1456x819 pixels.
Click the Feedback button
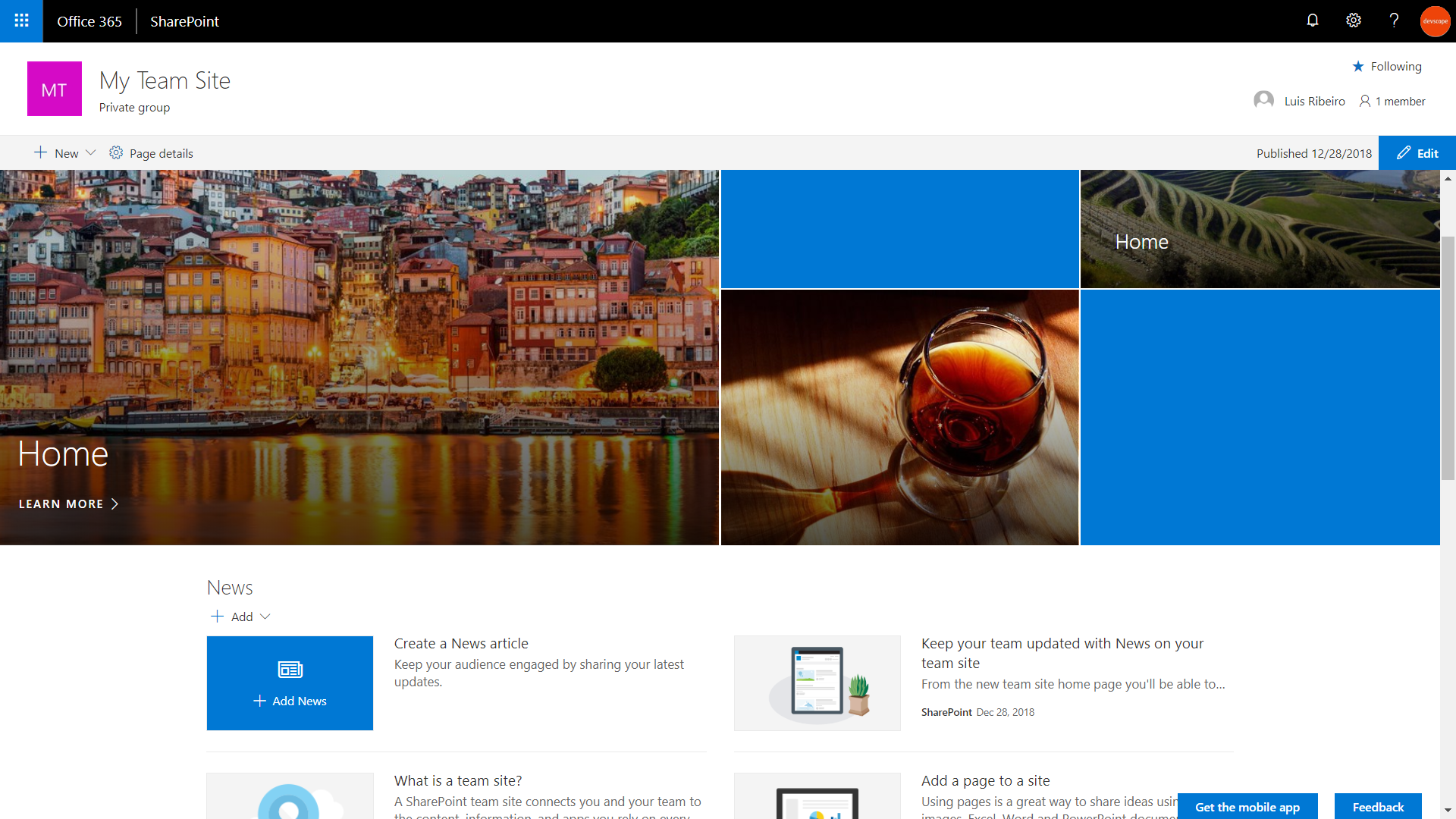pos(1378,807)
